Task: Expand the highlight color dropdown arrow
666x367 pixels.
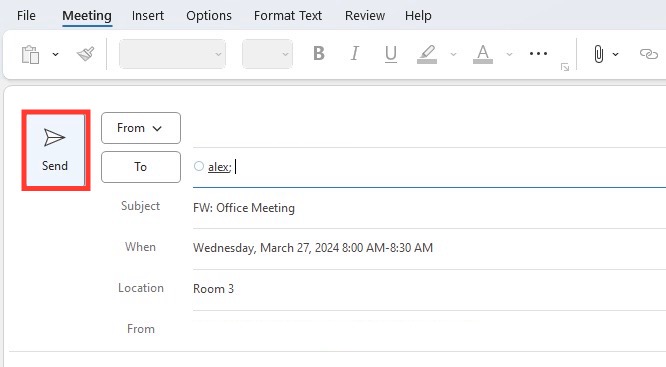Action: (454, 54)
